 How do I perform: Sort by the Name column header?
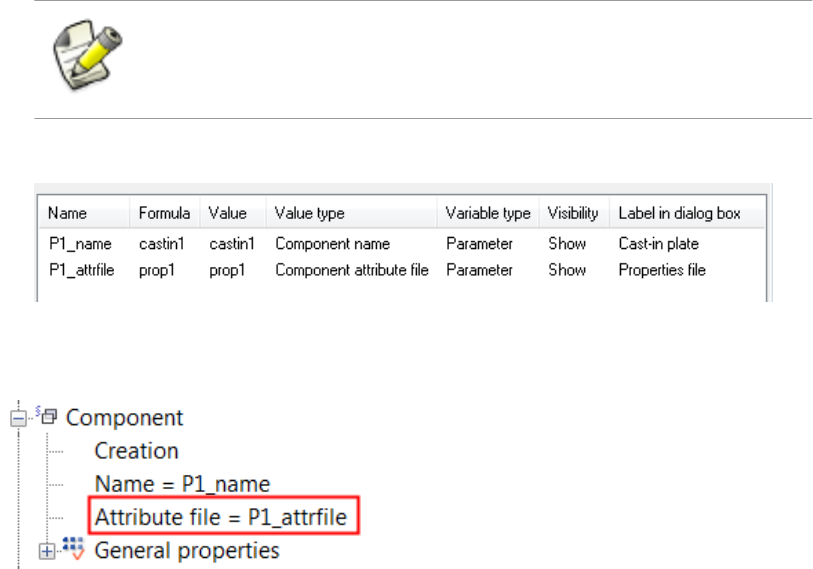click(x=67, y=213)
